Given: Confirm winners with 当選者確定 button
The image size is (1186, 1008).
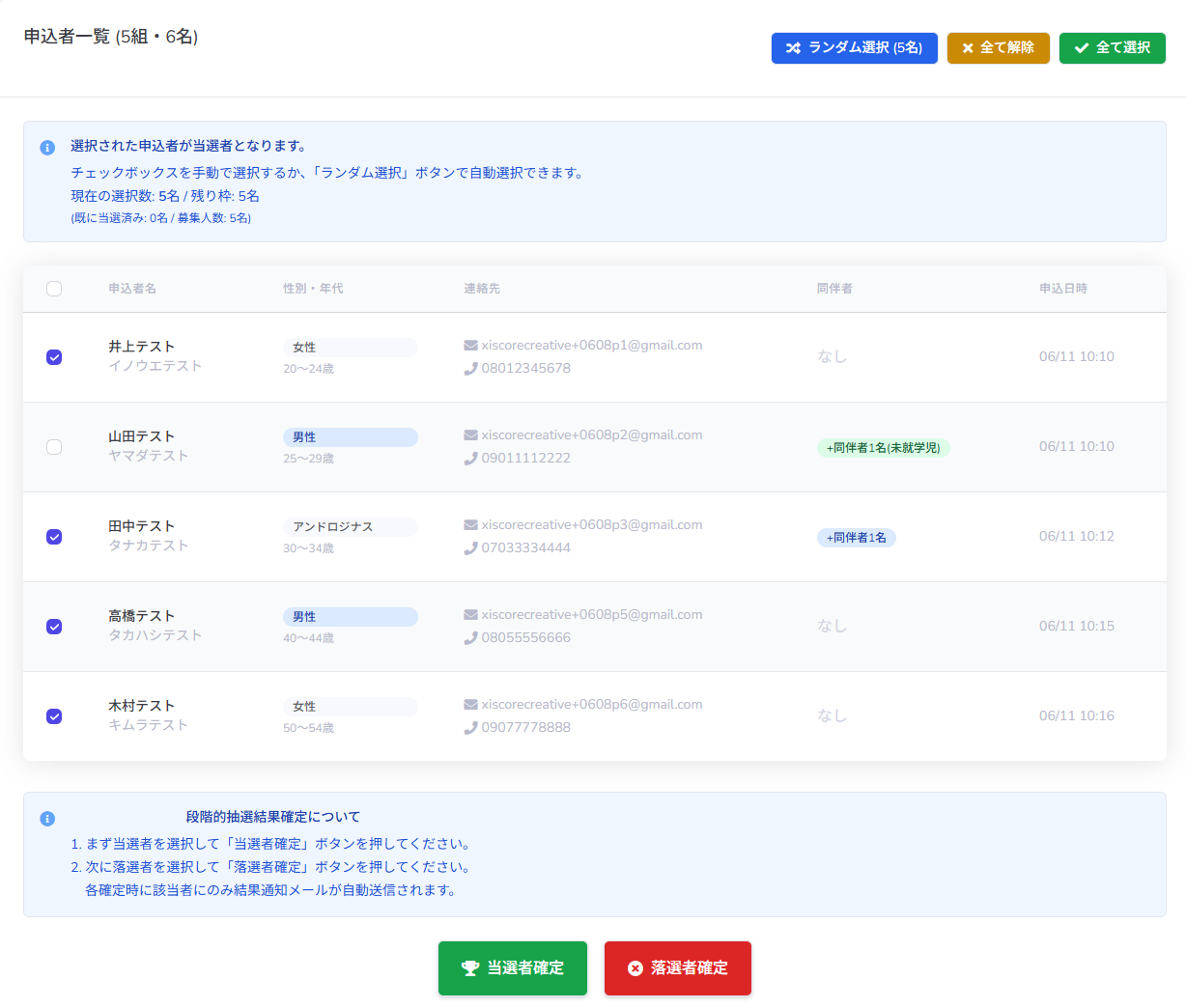Looking at the screenshot, I should coord(513,968).
